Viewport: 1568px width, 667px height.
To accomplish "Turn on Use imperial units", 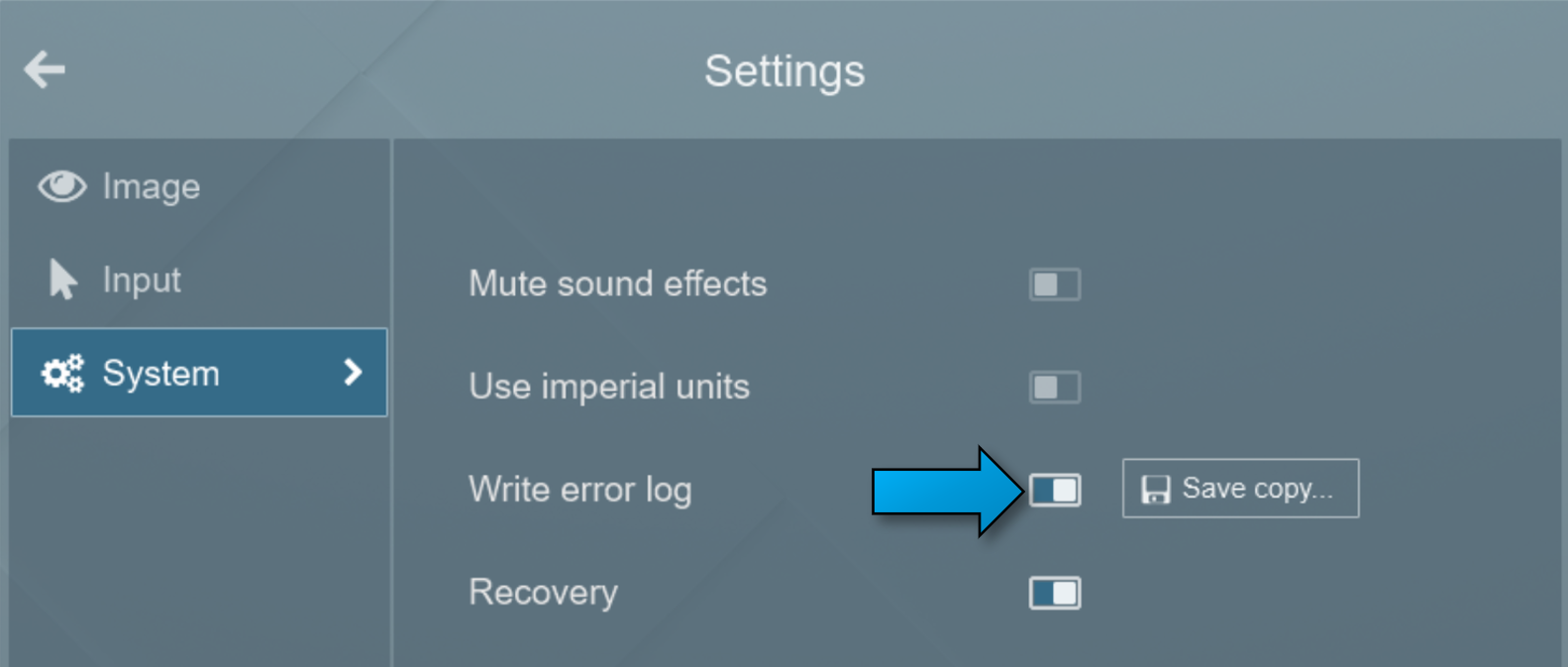I will (x=1054, y=388).
